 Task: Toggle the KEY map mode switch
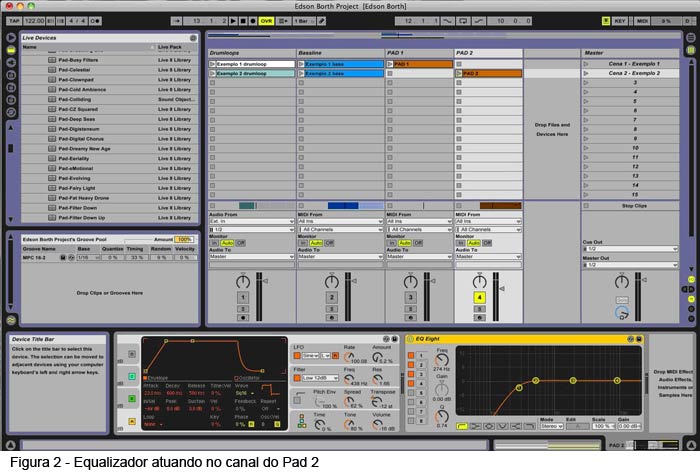(x=620, y=21)
